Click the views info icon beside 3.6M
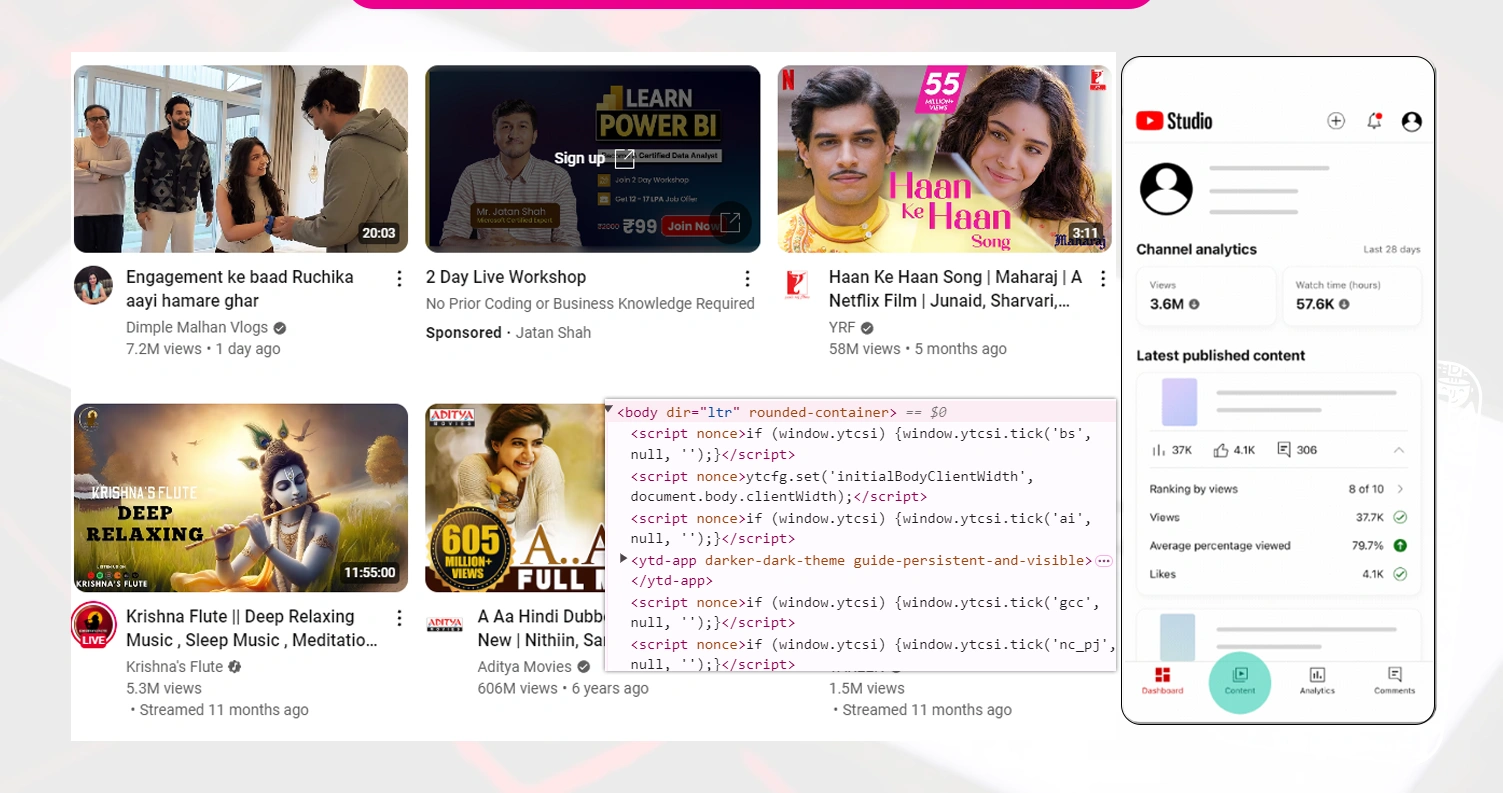This screenshot has height=793, width=1503. [x=1194, y=304]
